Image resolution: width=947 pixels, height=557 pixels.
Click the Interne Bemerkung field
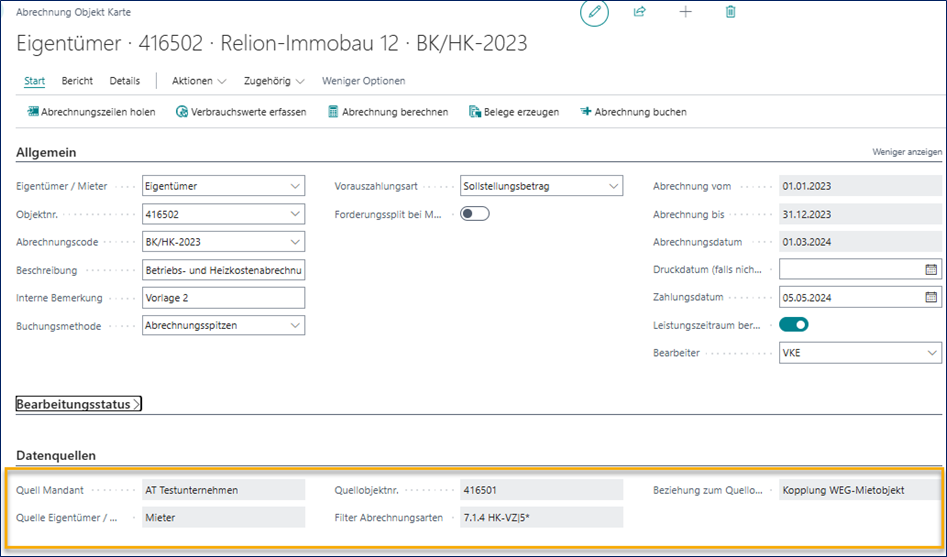click(x=223, y=298)
